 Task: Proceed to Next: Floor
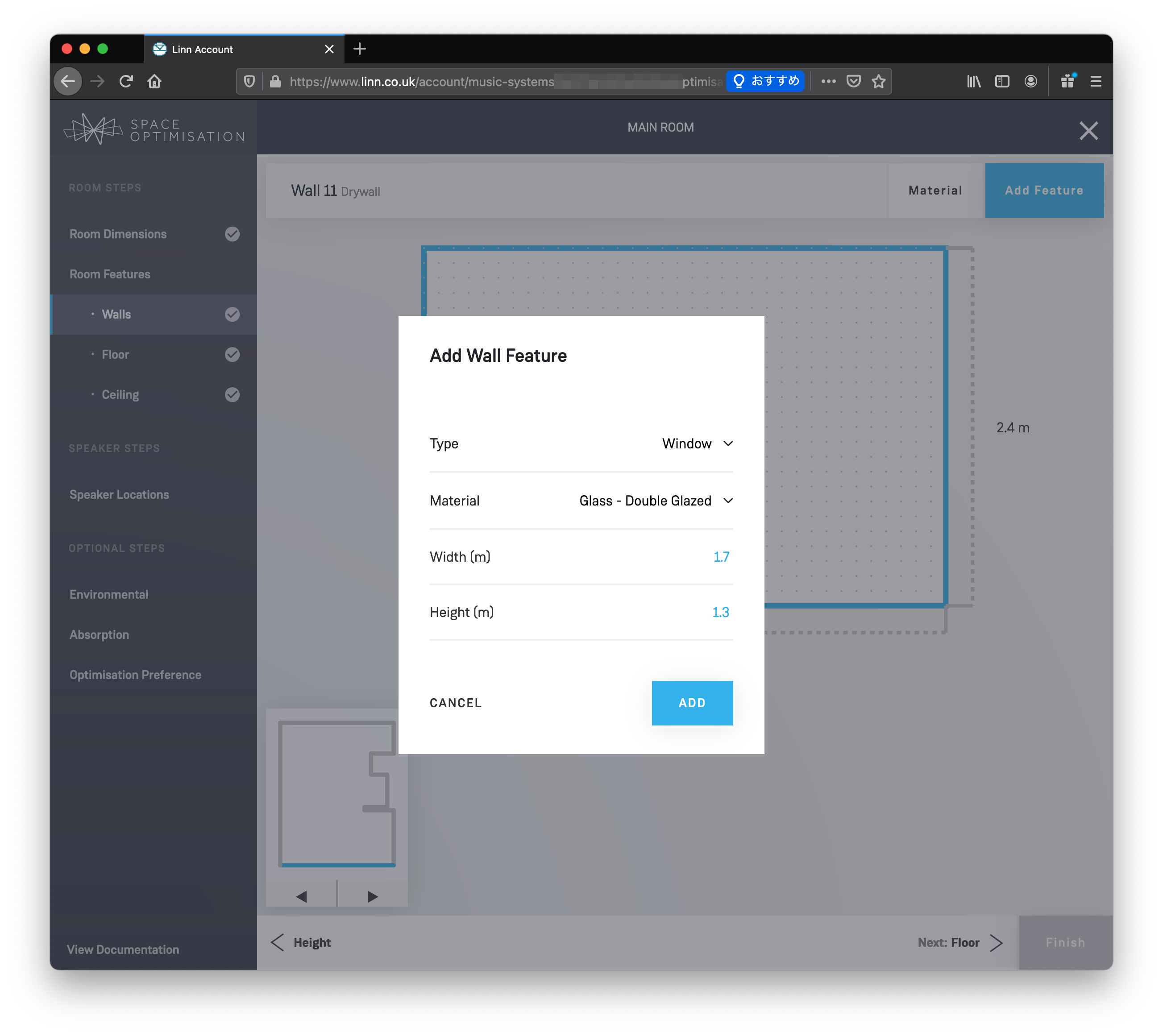(960, 943)
